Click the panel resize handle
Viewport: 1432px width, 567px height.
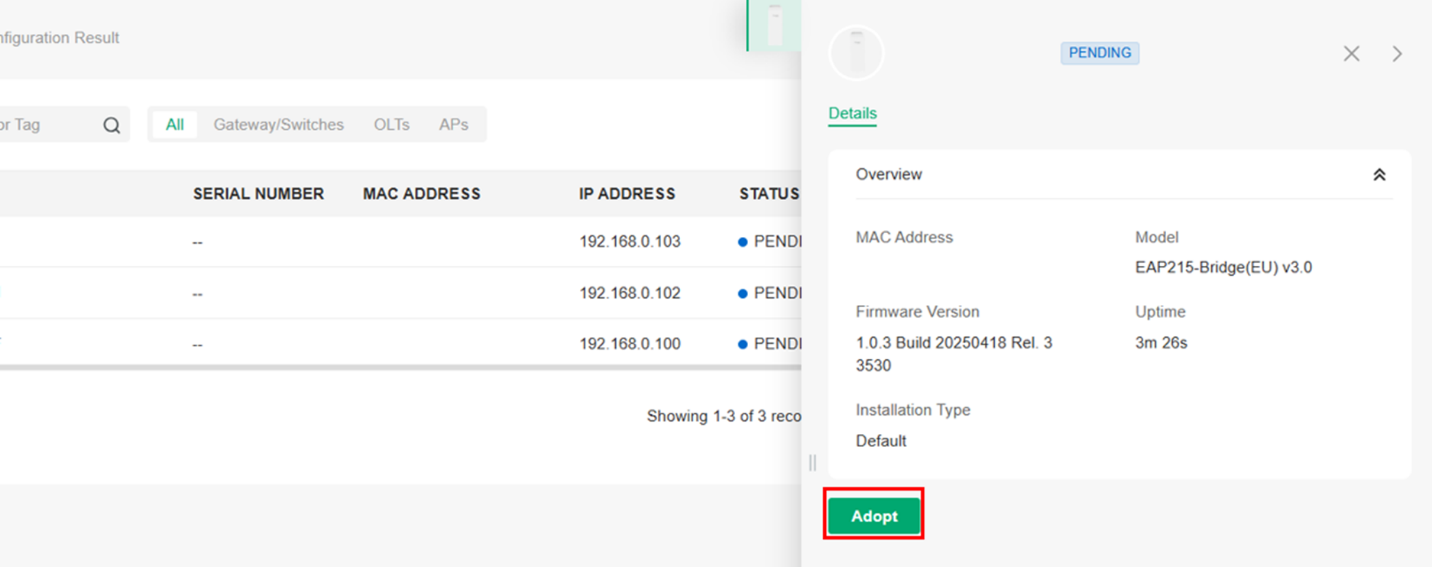(812, 462)
